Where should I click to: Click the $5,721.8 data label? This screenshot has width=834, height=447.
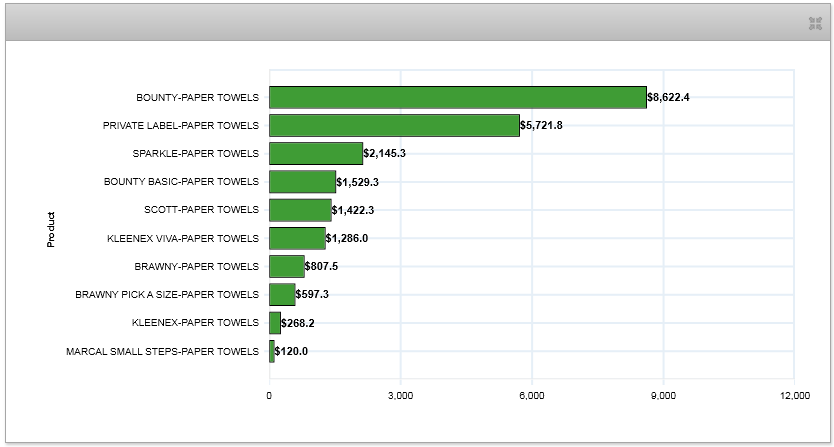tap(541, 126)
